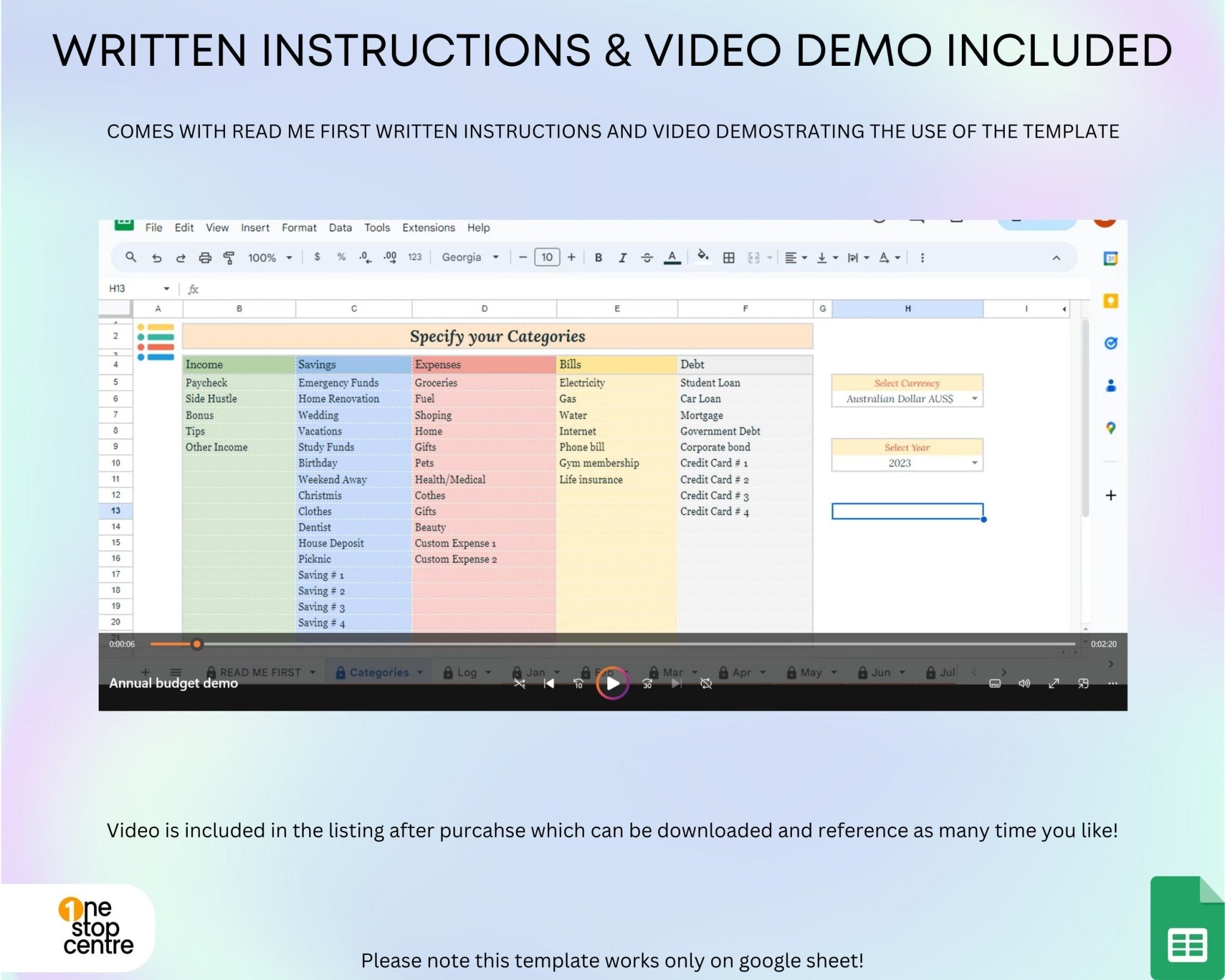Open the Australian Dollar currency dropdown
1225x980 pixels.
coord(976,398)
